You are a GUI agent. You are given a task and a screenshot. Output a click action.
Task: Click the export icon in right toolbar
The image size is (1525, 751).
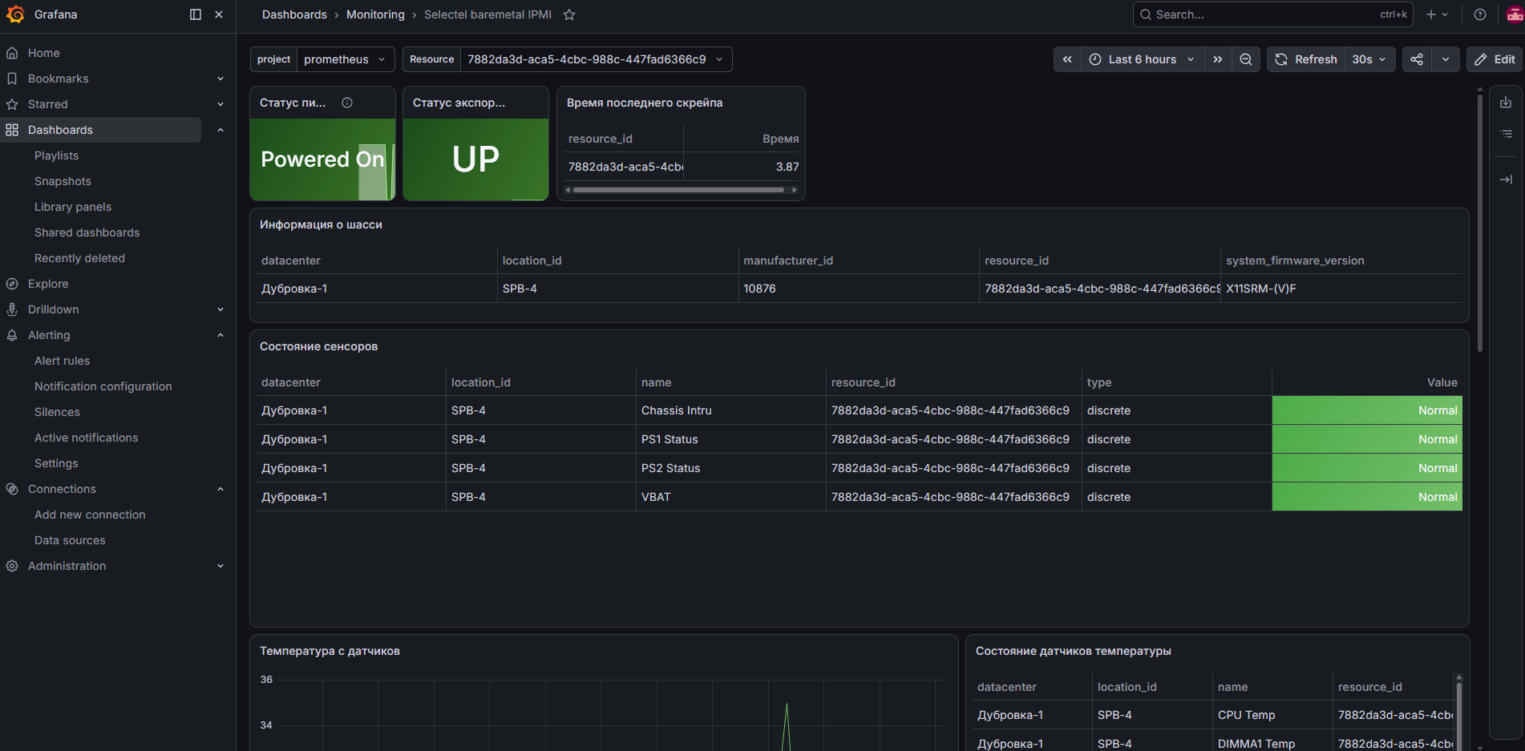click(x=1506, y=102)
